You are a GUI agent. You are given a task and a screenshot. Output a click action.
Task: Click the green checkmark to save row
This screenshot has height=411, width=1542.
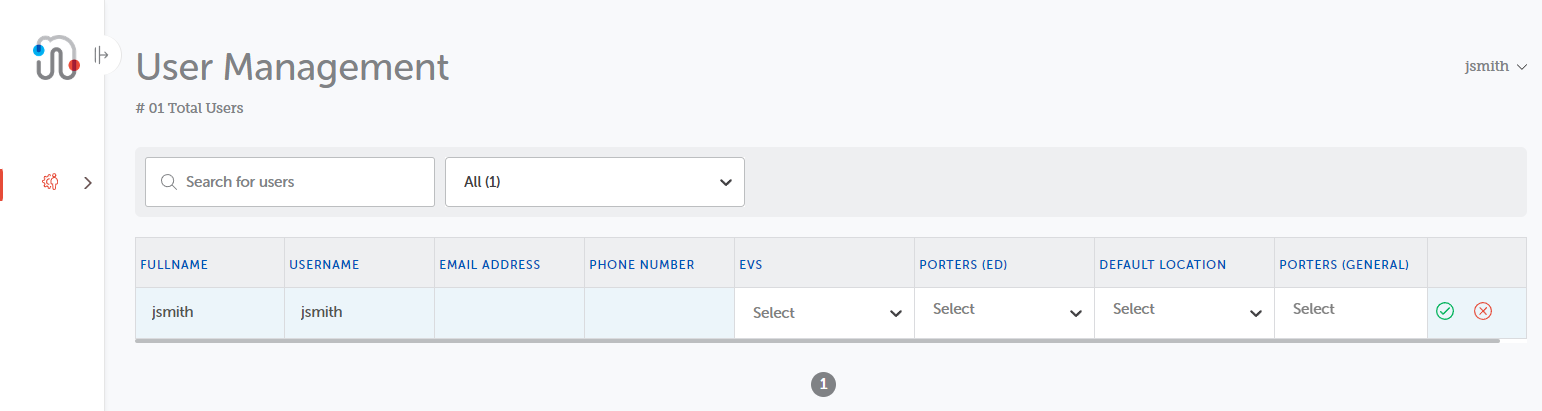[x=1444, y=311]
